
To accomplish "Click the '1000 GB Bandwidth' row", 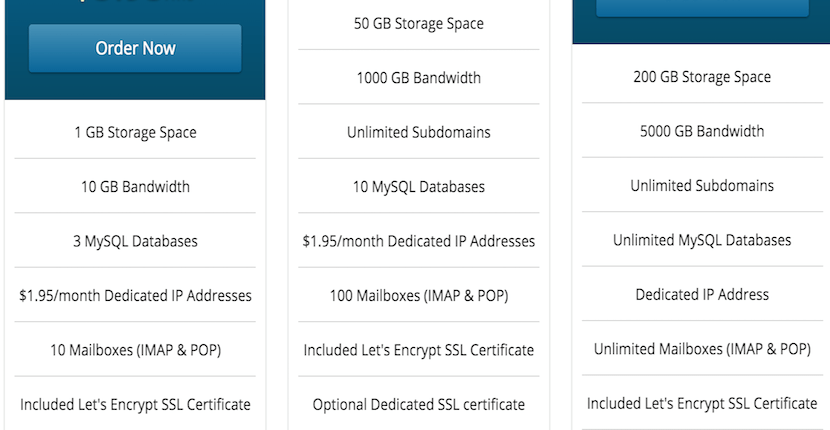I will (x=419, y=77).
